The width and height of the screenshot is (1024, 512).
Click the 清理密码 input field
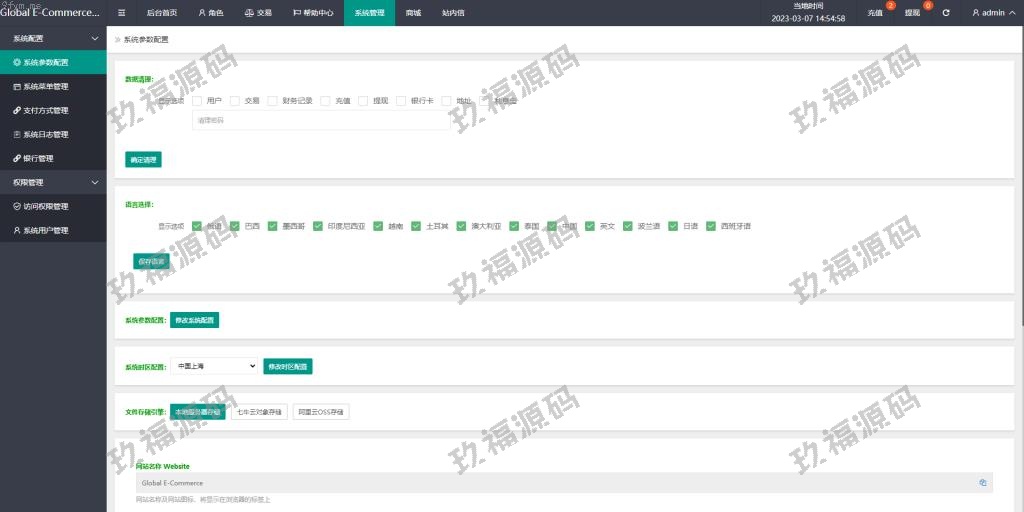point(320,120)
